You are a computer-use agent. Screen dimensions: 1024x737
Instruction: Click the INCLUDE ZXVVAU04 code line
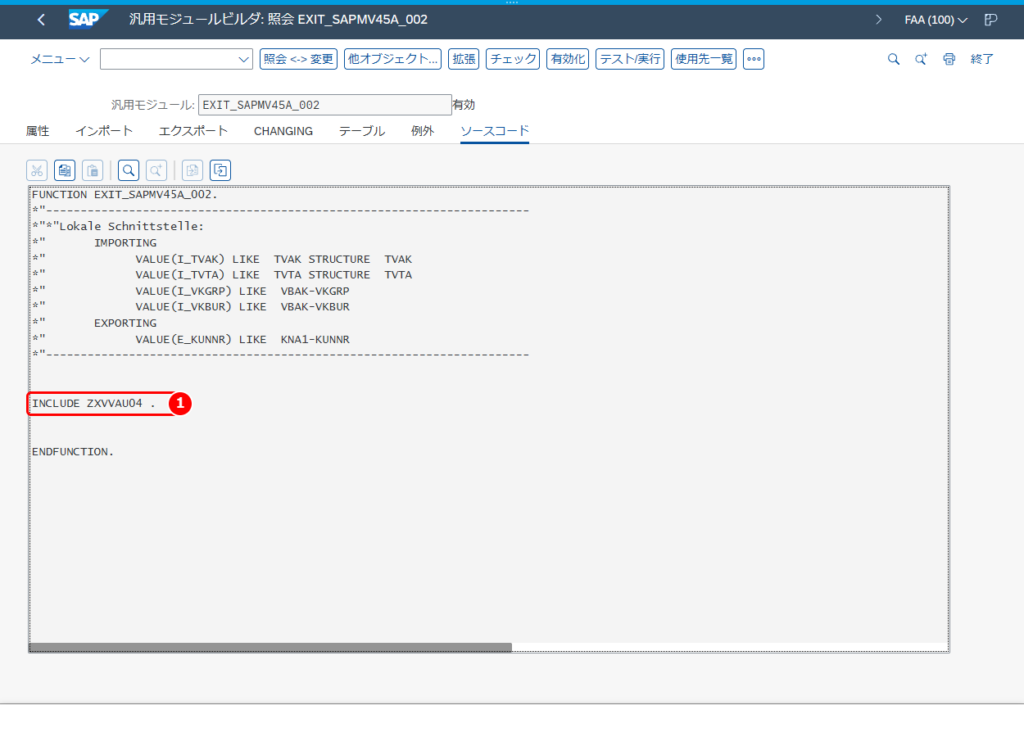coord(94,403)
